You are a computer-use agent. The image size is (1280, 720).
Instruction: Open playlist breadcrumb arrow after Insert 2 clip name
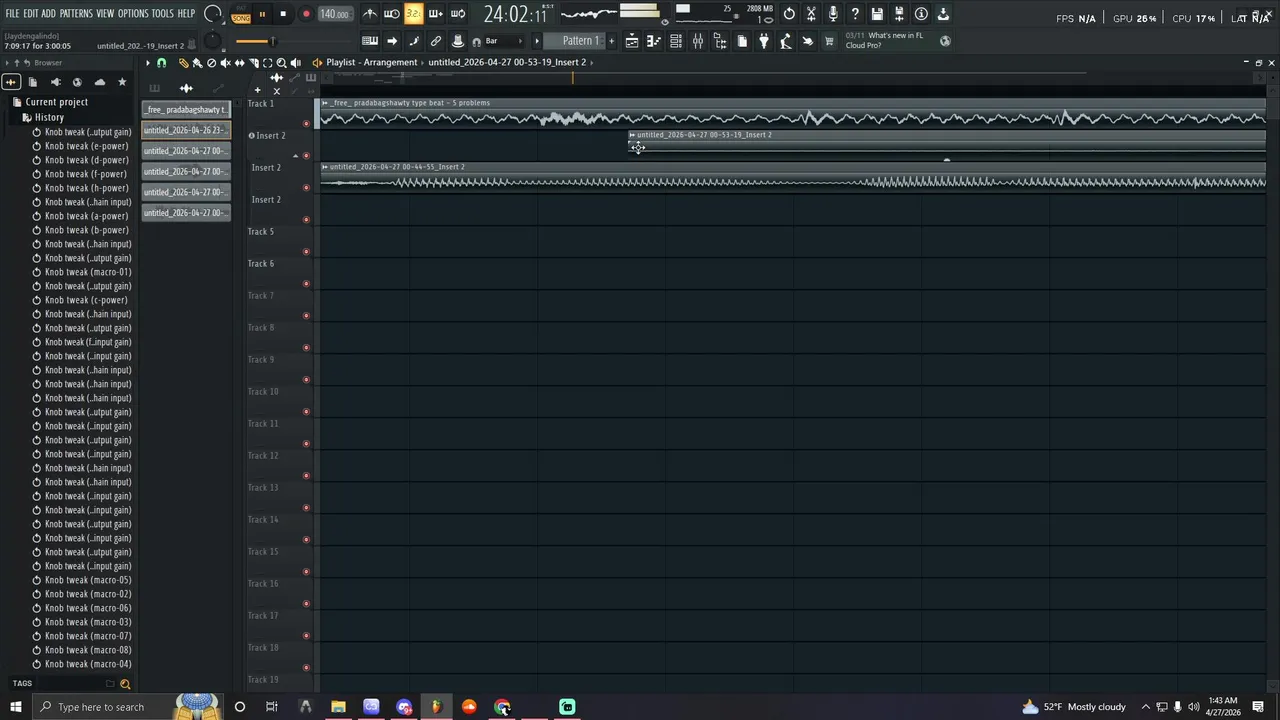tap(591, 62)
